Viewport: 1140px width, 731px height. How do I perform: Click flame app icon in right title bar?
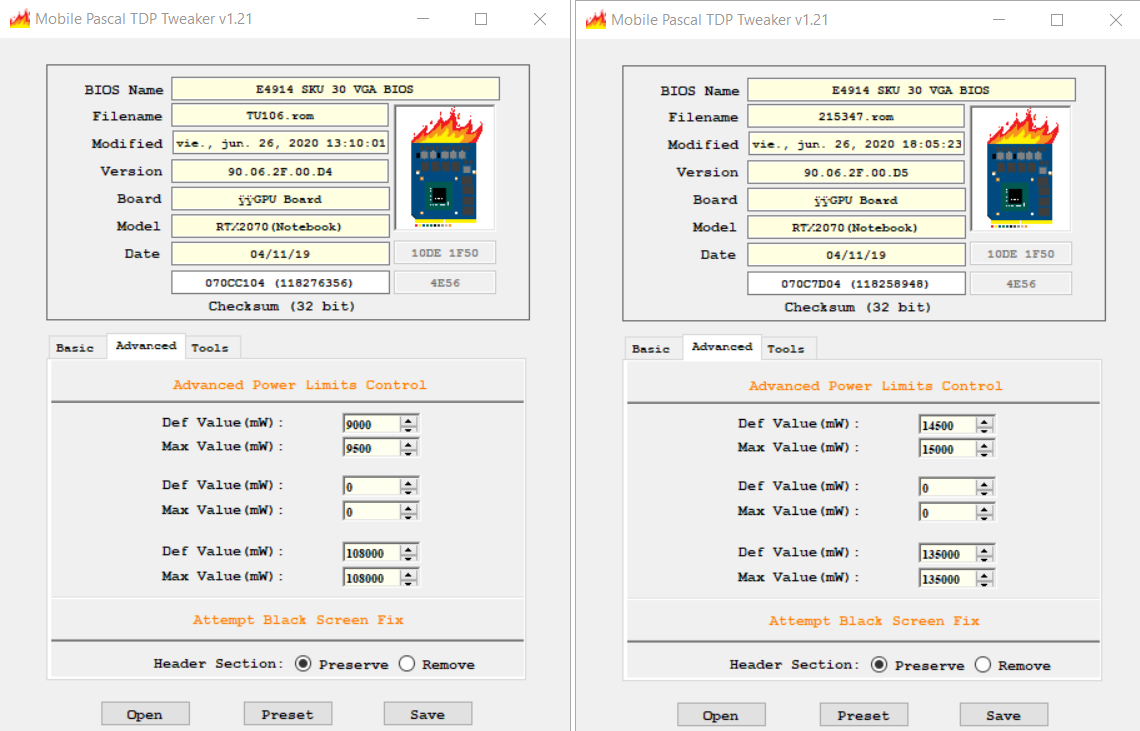click(x=596, y=20)
